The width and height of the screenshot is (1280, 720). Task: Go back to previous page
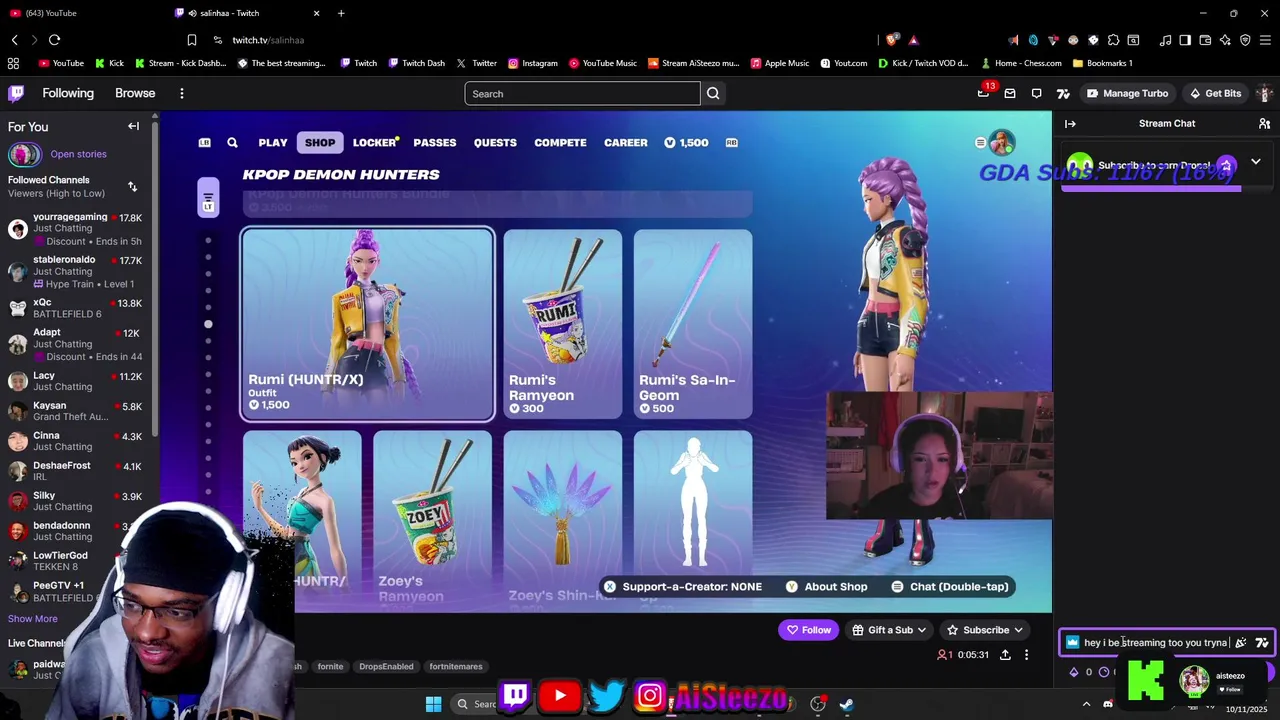click(14, 40)
